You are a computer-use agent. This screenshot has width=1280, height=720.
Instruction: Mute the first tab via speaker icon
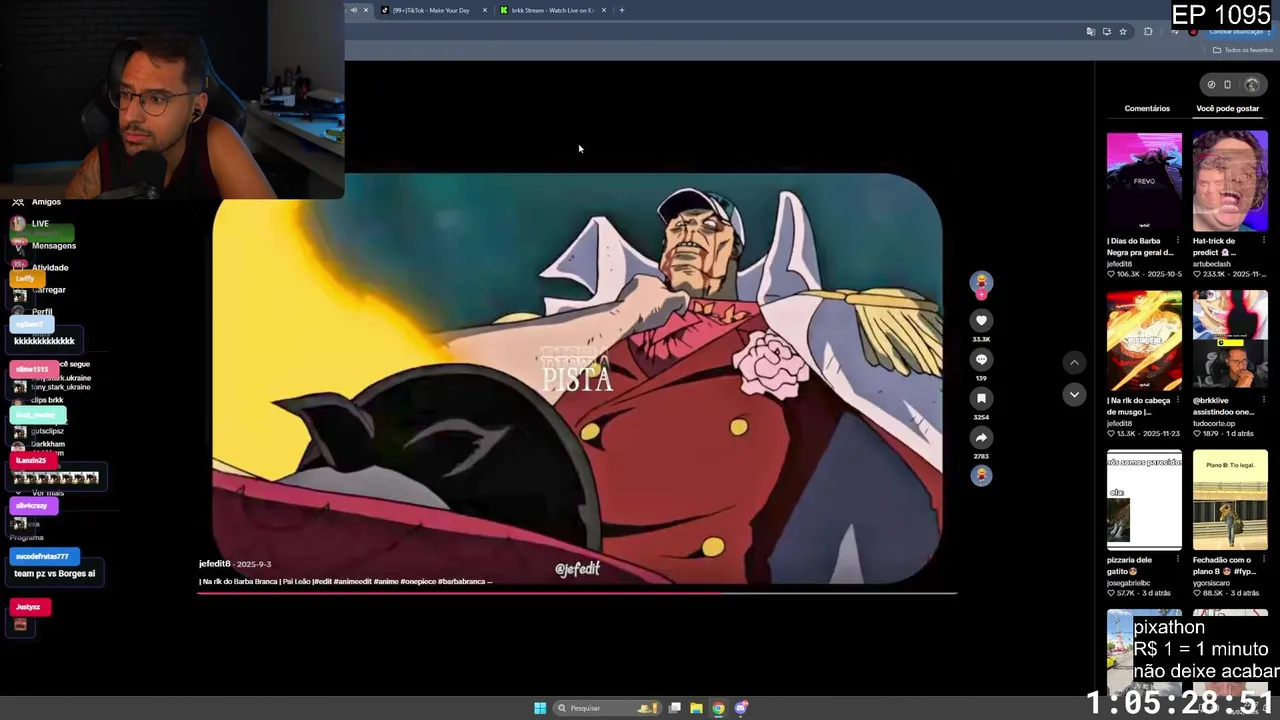coord(353,10)
